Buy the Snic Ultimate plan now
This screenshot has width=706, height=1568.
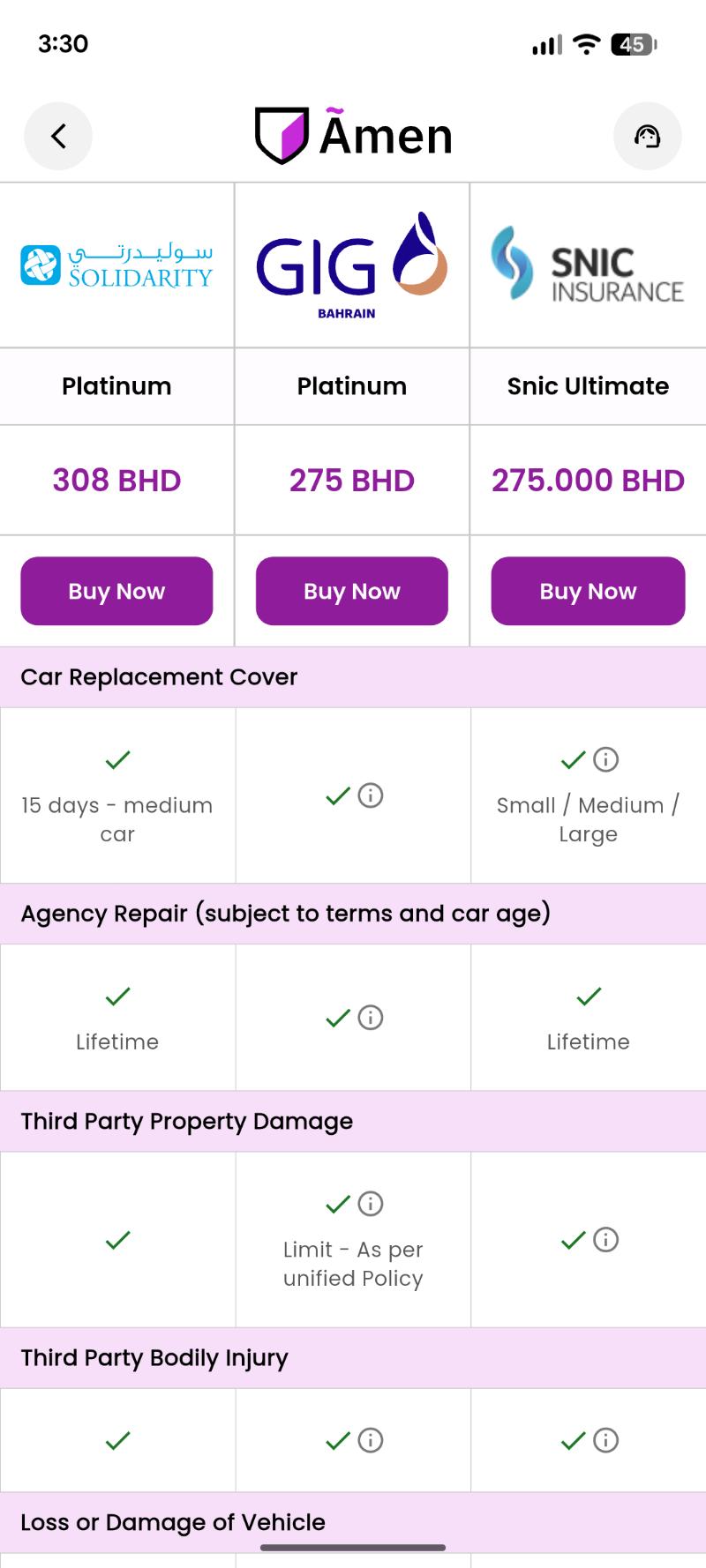tap(588, 591)
